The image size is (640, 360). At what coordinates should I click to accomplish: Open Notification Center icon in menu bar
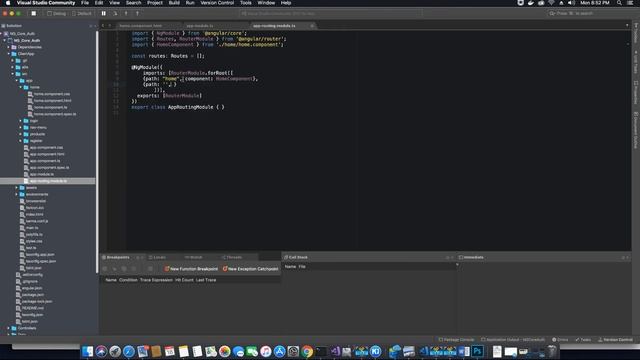click(x=630, y=3)
